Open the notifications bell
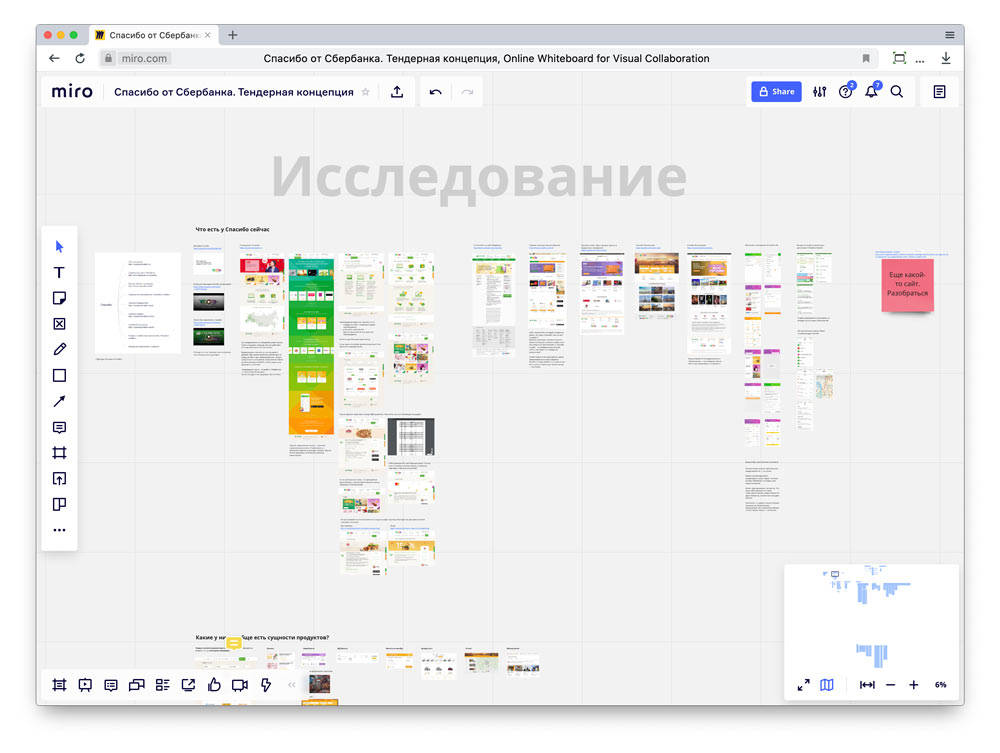Image resolution: width=1000 pixels, height=753 pixels. click(x=870, y=91)
